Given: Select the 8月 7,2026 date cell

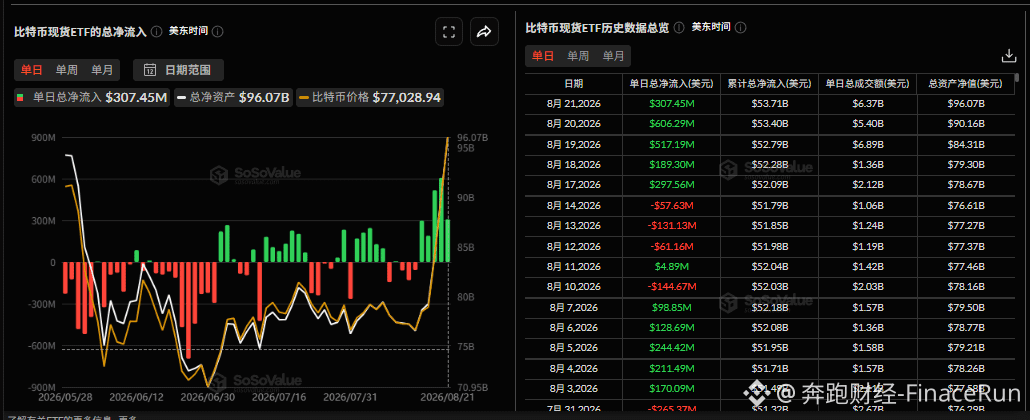Looking at the screenshot, I should [573, 307].
